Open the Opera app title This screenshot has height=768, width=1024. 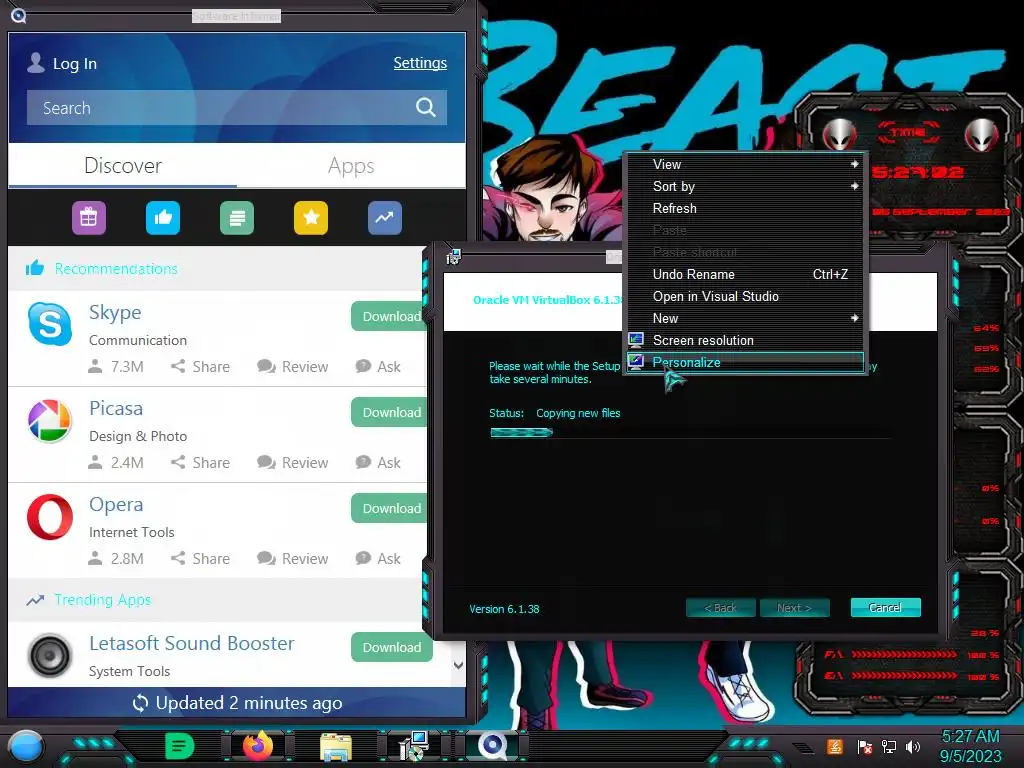[x=116, y=504]
